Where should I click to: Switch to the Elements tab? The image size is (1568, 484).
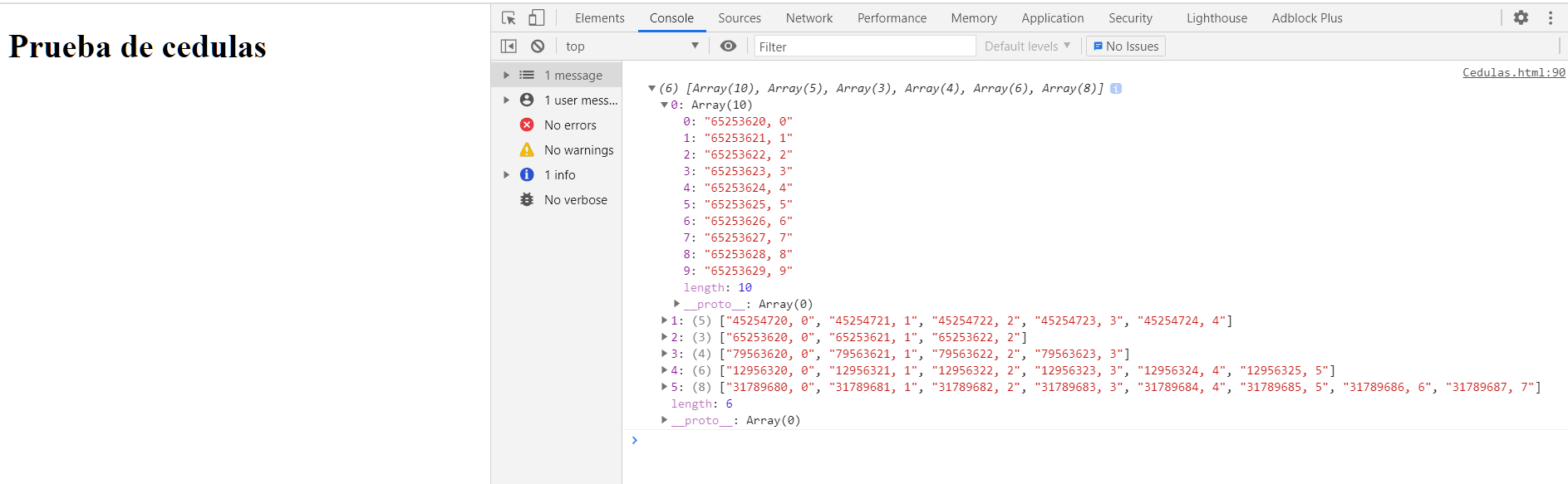point(599,18)
